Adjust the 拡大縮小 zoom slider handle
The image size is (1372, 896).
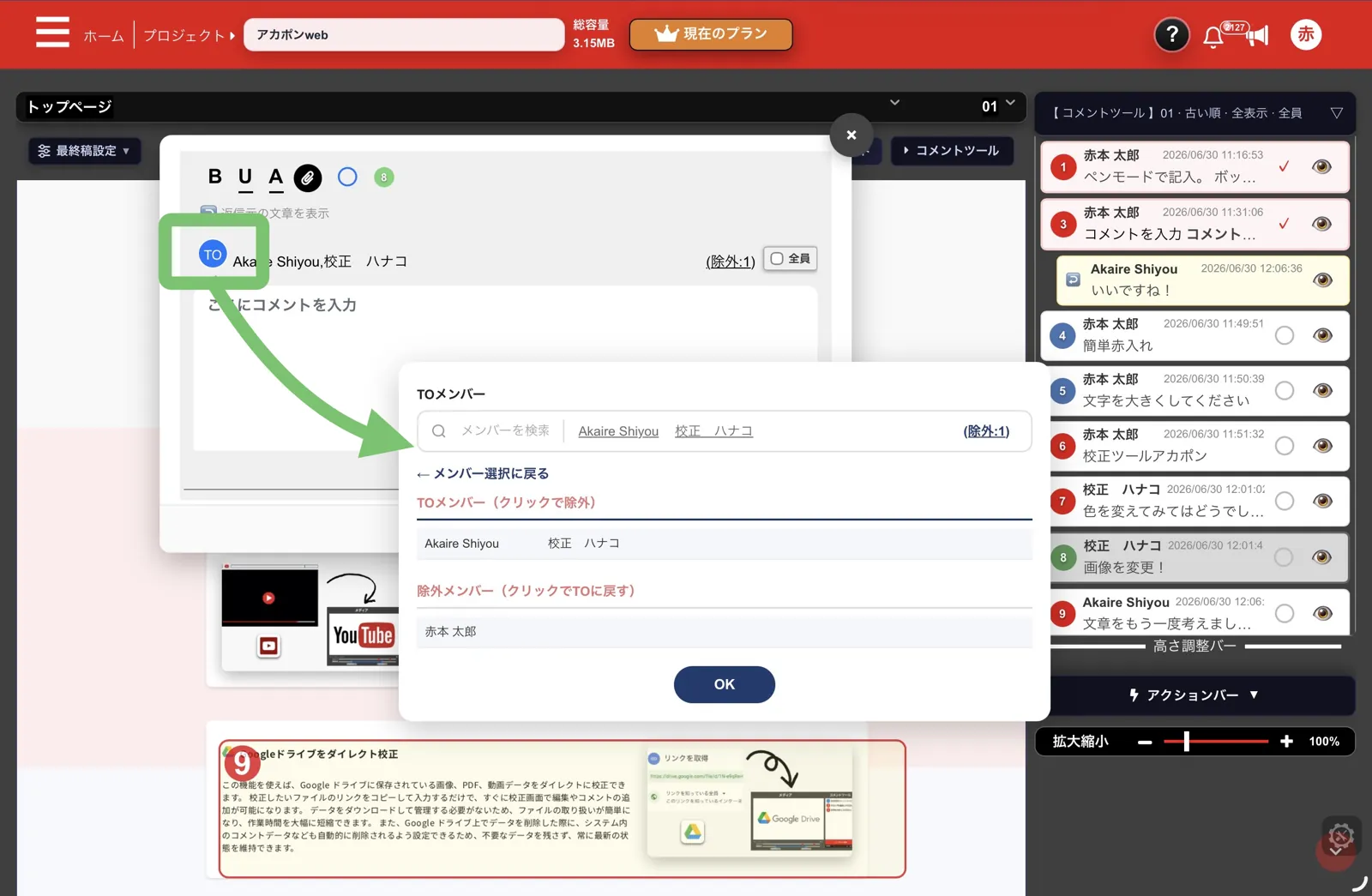pyautogui.click(x=1187, y=742)
